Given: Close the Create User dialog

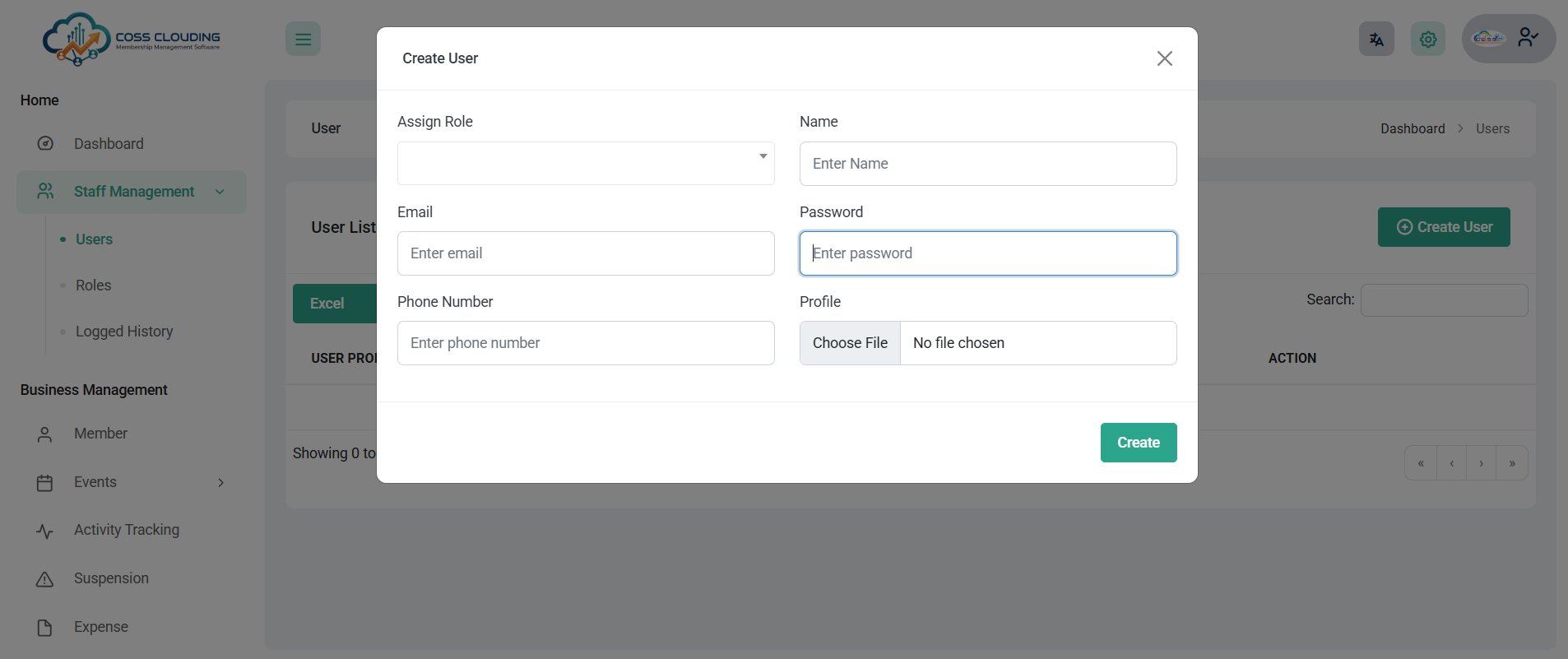Looking at the screenshot, I should click(1164, 58).
